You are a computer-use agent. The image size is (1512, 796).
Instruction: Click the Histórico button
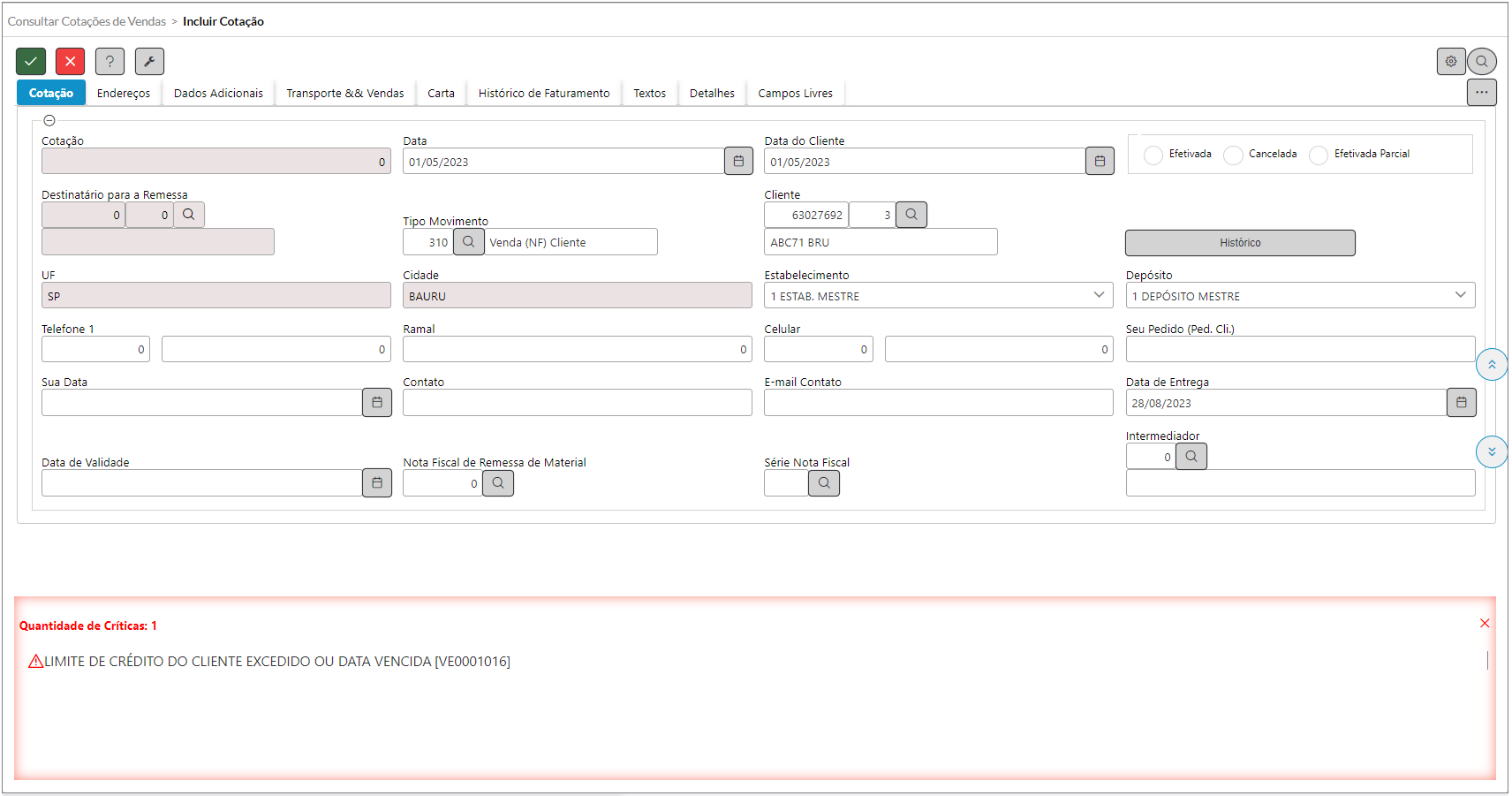(1240, 243)
